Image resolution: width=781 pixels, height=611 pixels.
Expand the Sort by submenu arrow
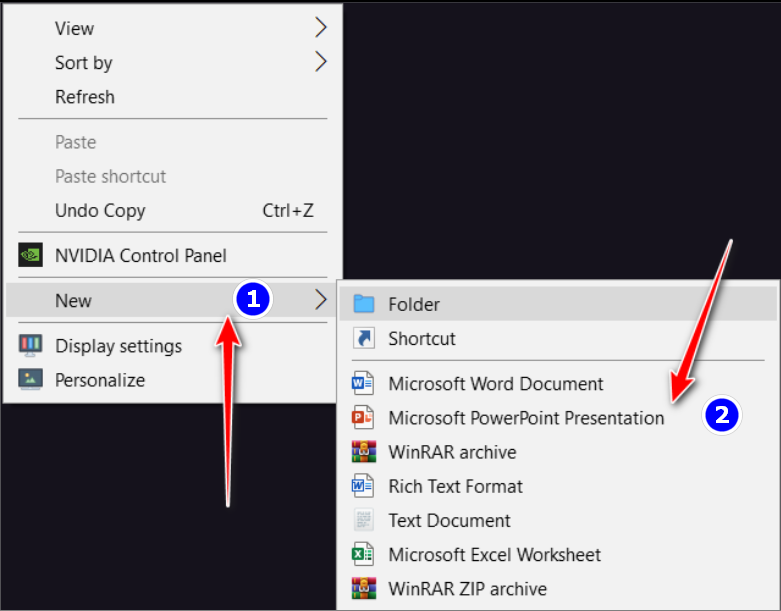tap(320, 62)
